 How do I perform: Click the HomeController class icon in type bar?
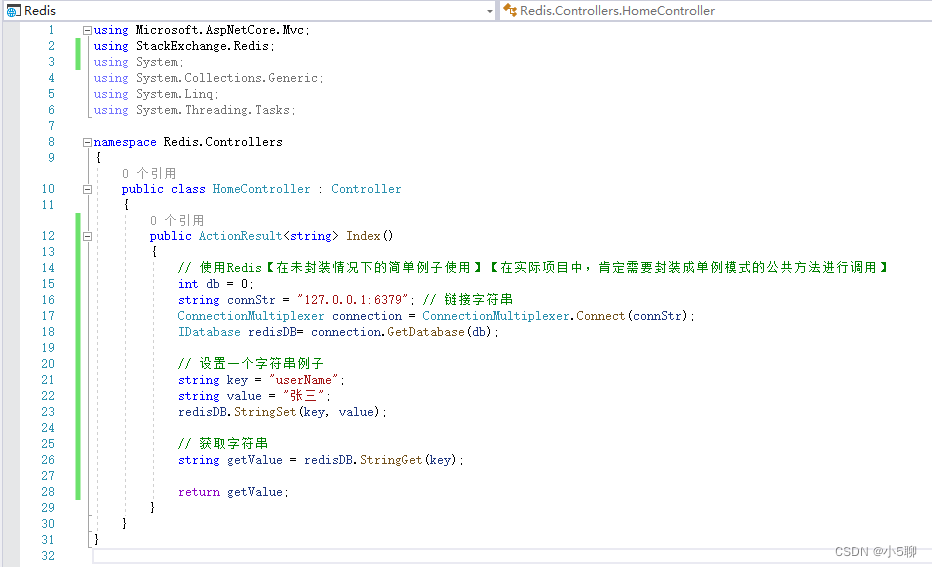point(511,10)
